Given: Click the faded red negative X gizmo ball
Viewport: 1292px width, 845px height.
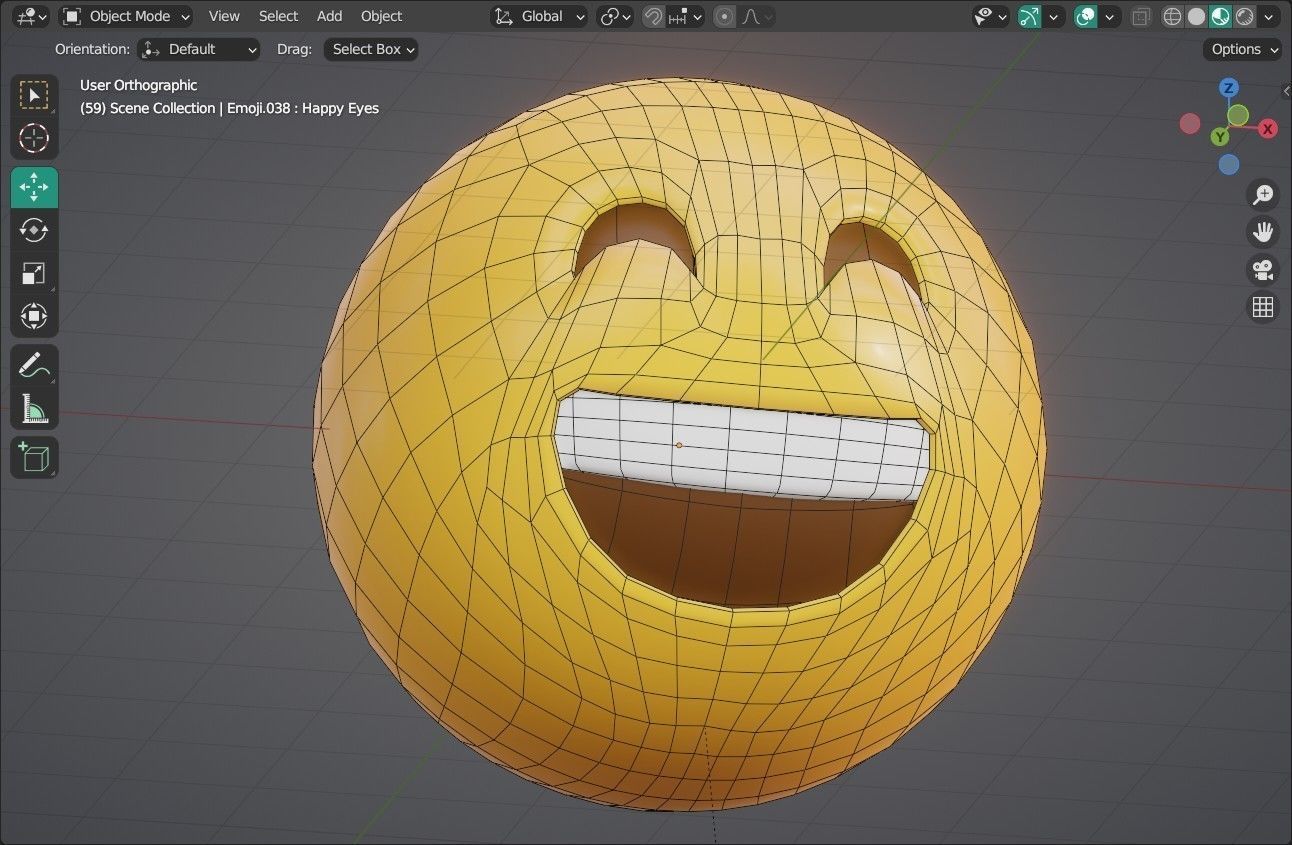Looking at the screenshot, I should [x=1190, y=123].
